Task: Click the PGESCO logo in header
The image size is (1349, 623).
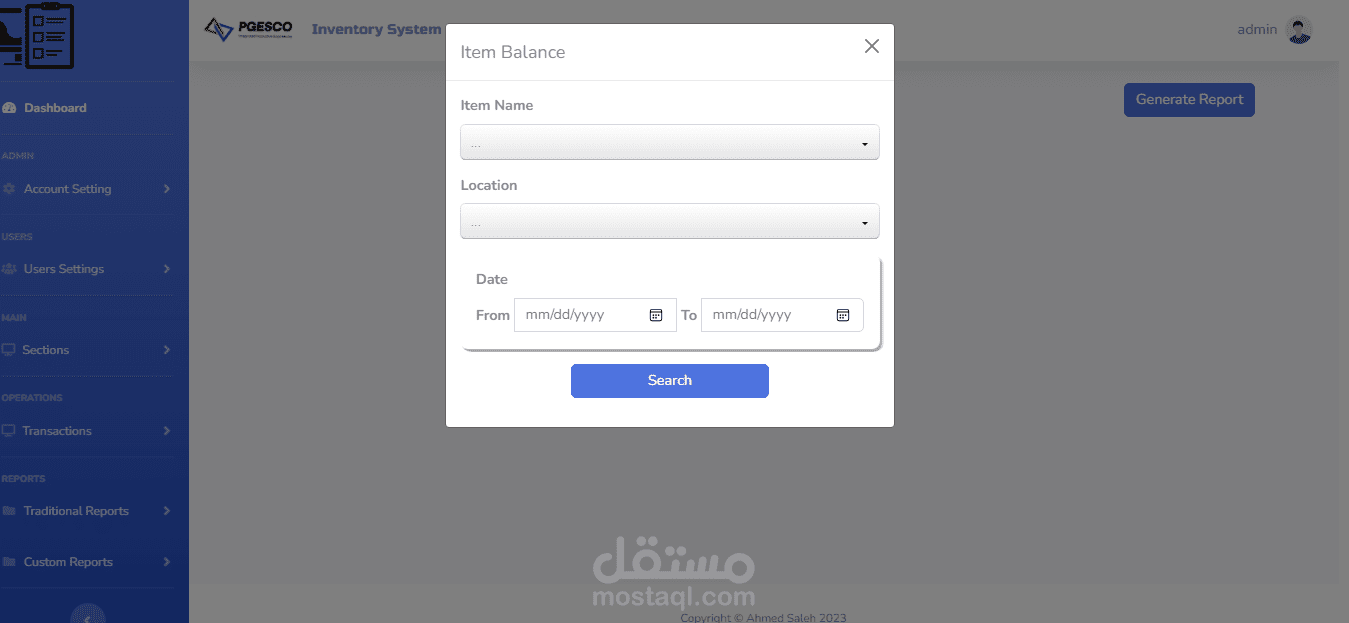Action: [248, 29]
